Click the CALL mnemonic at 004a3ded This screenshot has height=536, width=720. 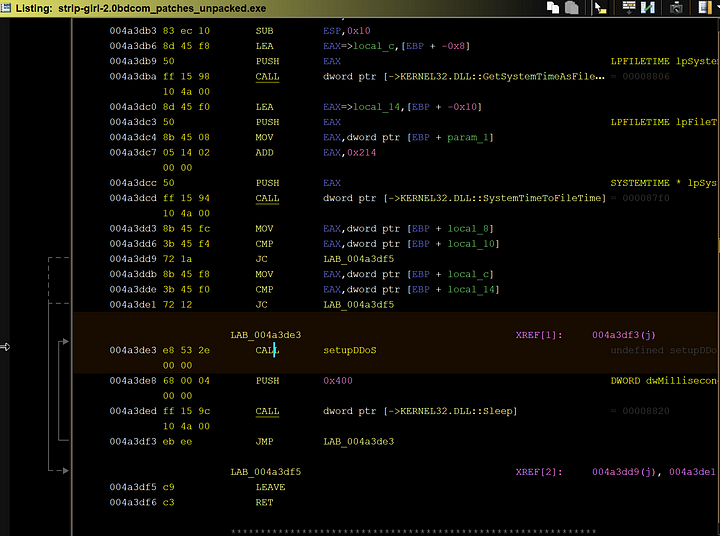(x=267, y=411)
